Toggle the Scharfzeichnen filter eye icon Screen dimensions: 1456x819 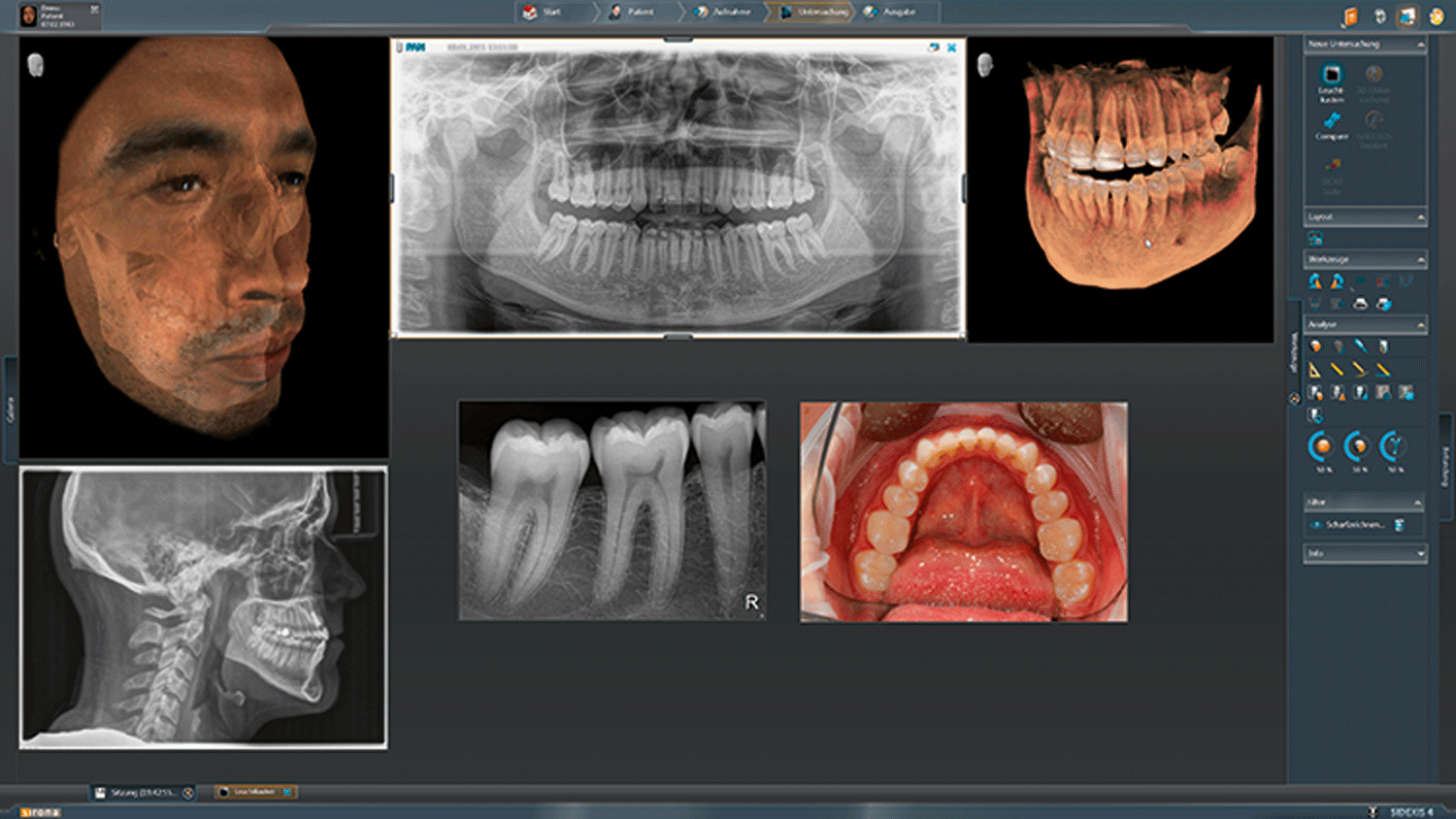[1316, 525]
